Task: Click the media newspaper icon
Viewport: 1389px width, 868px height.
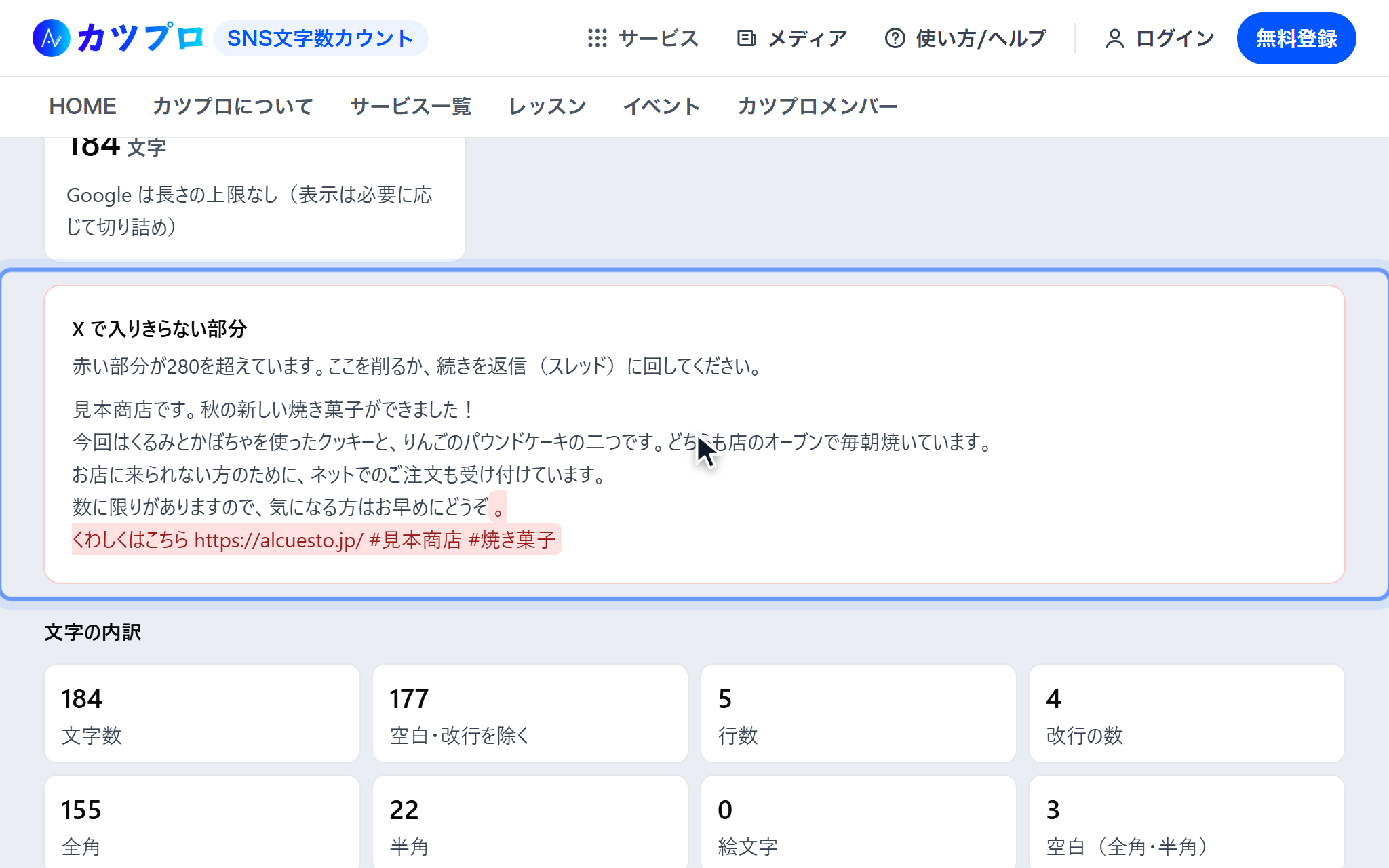Action: [746, 38]
